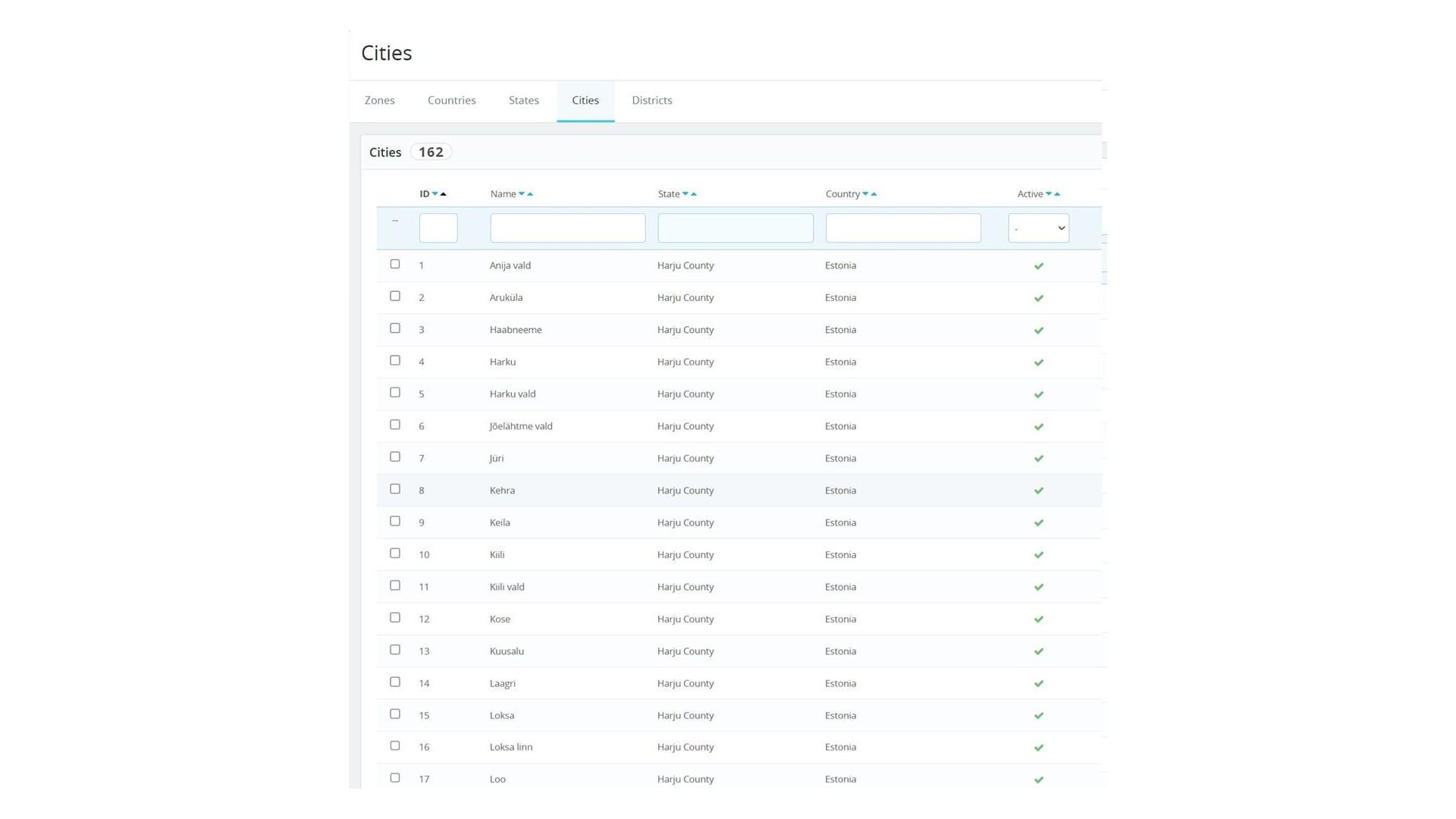
Task: Check the box next to Kuusalu
Action: click(395, 650)
